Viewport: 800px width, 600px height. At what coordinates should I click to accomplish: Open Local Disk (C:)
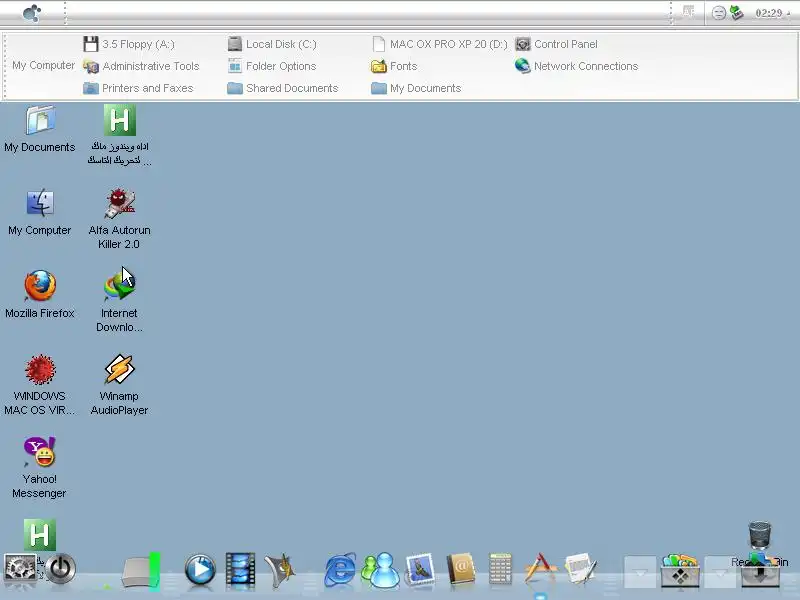272,44
